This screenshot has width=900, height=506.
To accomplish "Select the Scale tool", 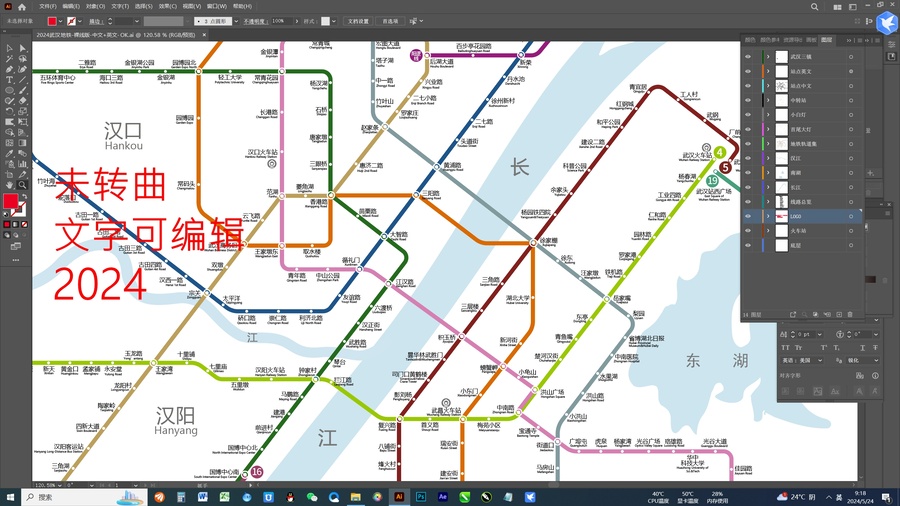I will pyautogui.click(x=22, y=111).
